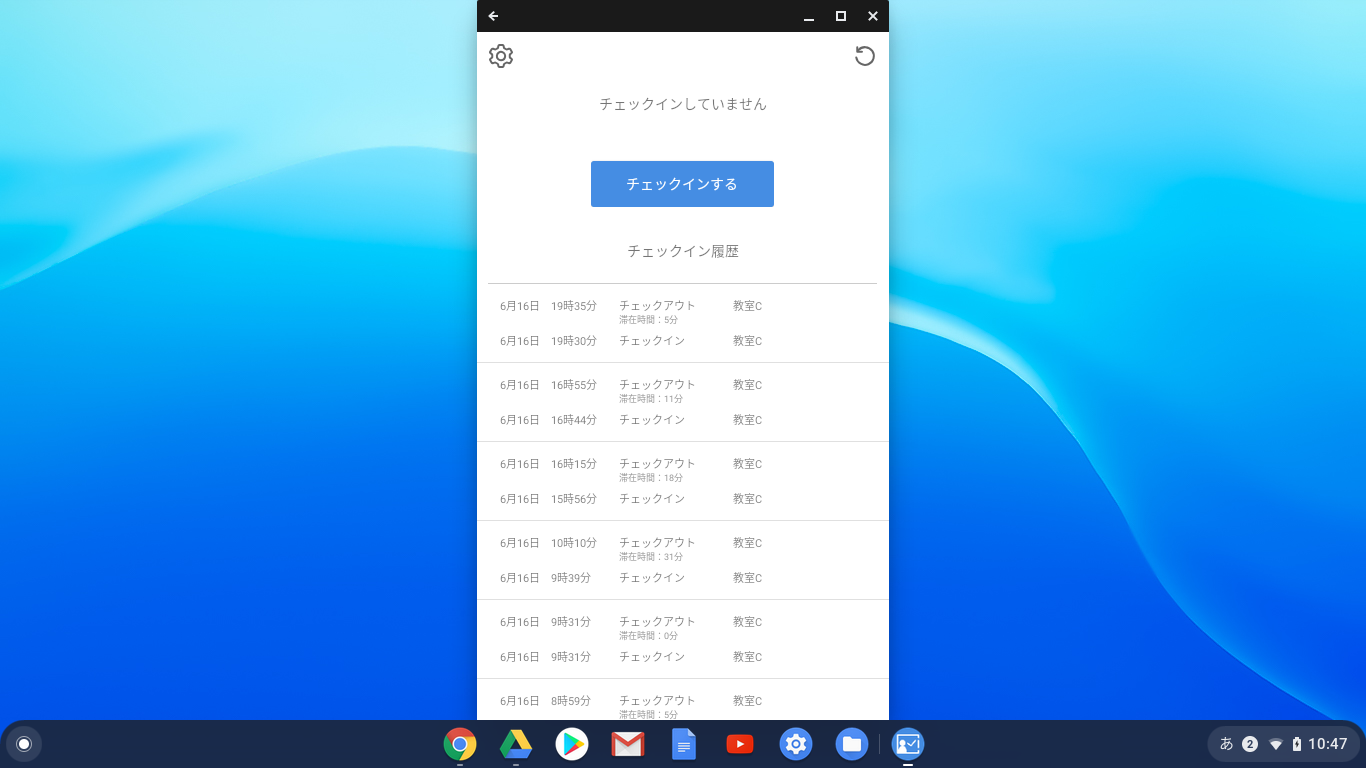Launch Play Store from the shelf
Screen dimensions: 1366x768
(x=572, y=744)
